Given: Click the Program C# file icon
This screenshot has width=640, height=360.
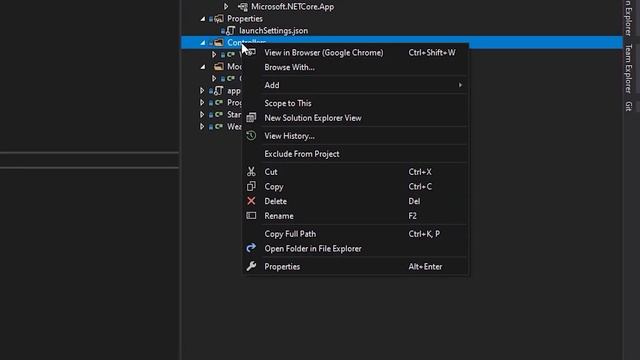Looking at the screenshot, I should [219, 102].
